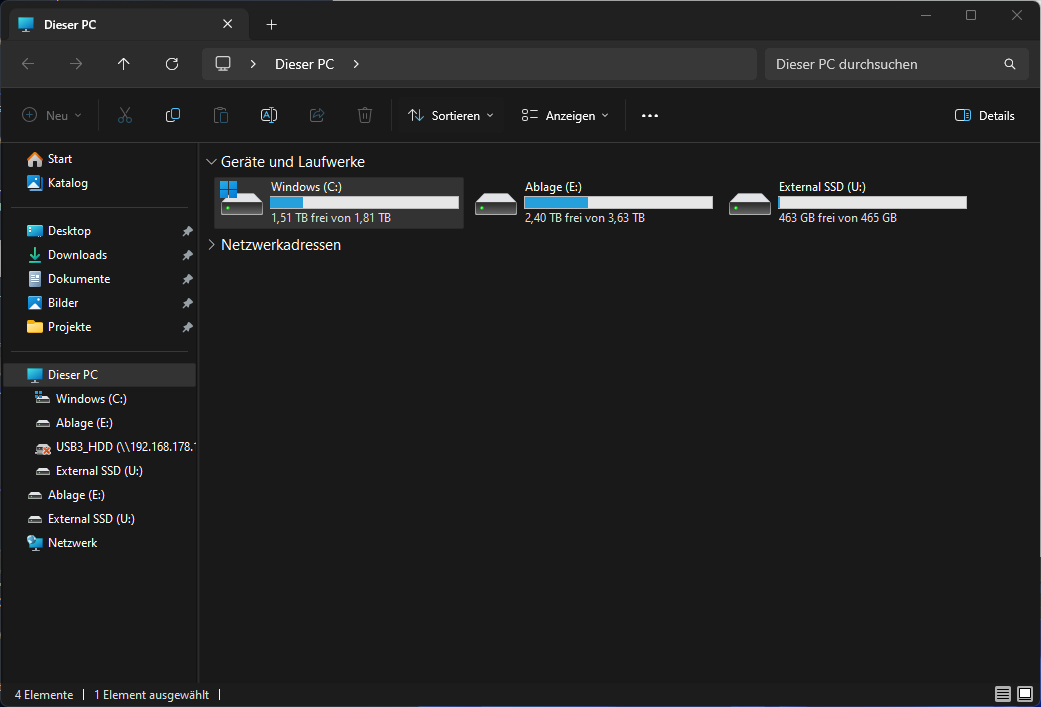Open the Sortieren dropdown
This screenshot has height=707, width=1041.
[x=451, y=116]
